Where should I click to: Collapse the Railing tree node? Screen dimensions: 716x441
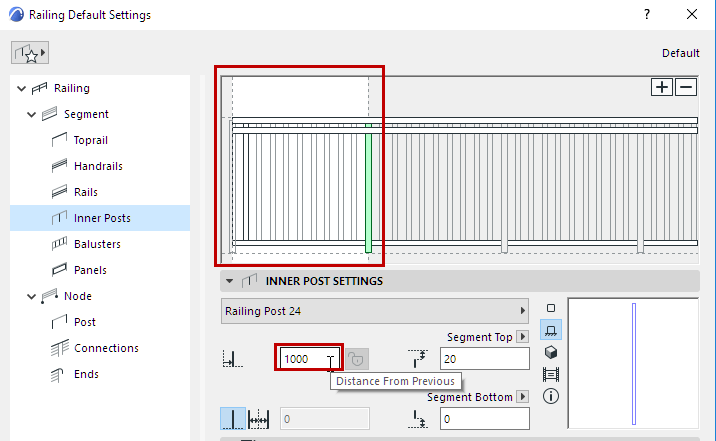pos(21,89)
